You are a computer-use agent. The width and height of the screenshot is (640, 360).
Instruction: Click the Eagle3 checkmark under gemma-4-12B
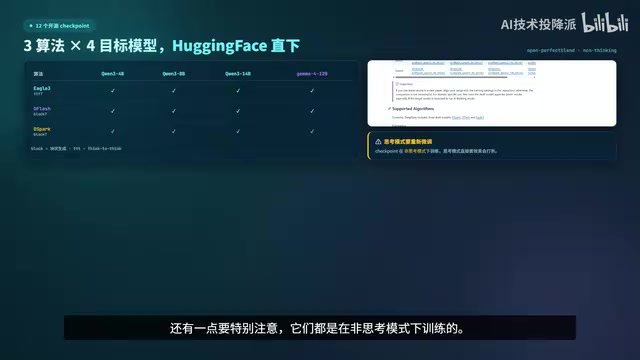click(312, 91)
